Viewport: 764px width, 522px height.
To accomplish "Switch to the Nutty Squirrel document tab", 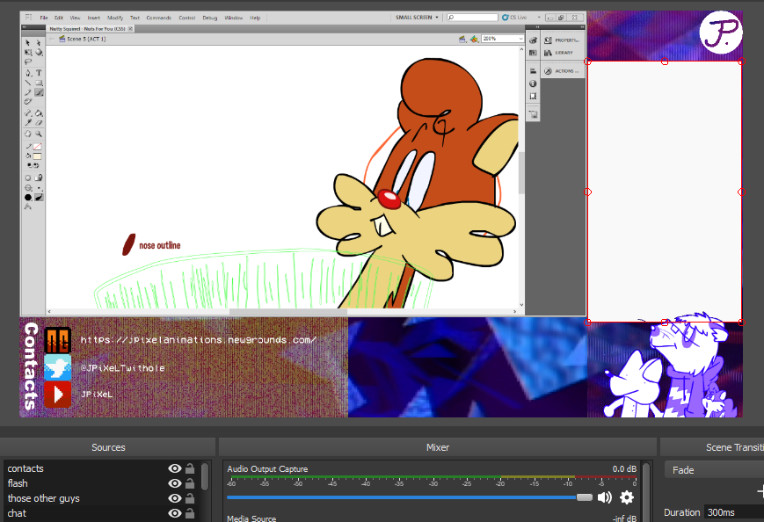I will click(x=90, y=29).
